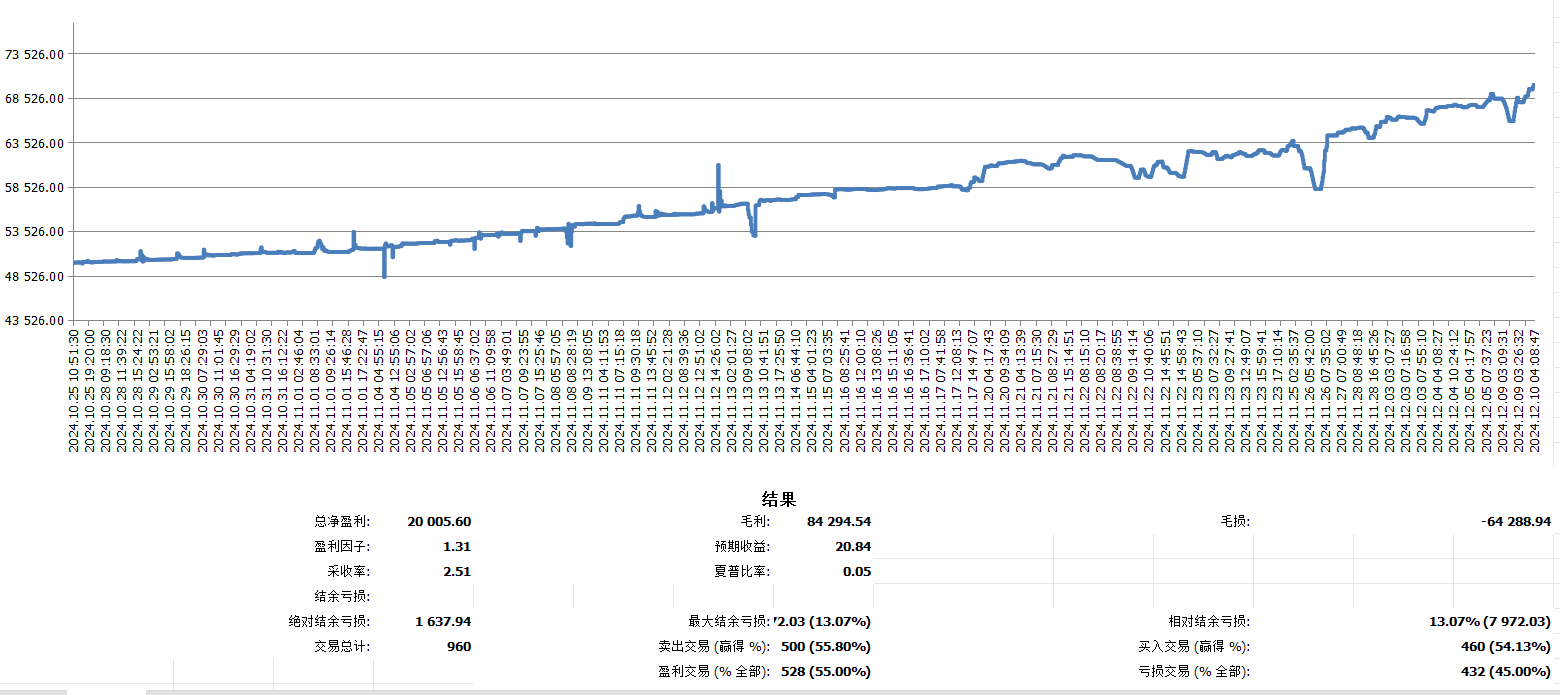Click the 预期收益 label
1560x695 pixels.
coord(742,546)
